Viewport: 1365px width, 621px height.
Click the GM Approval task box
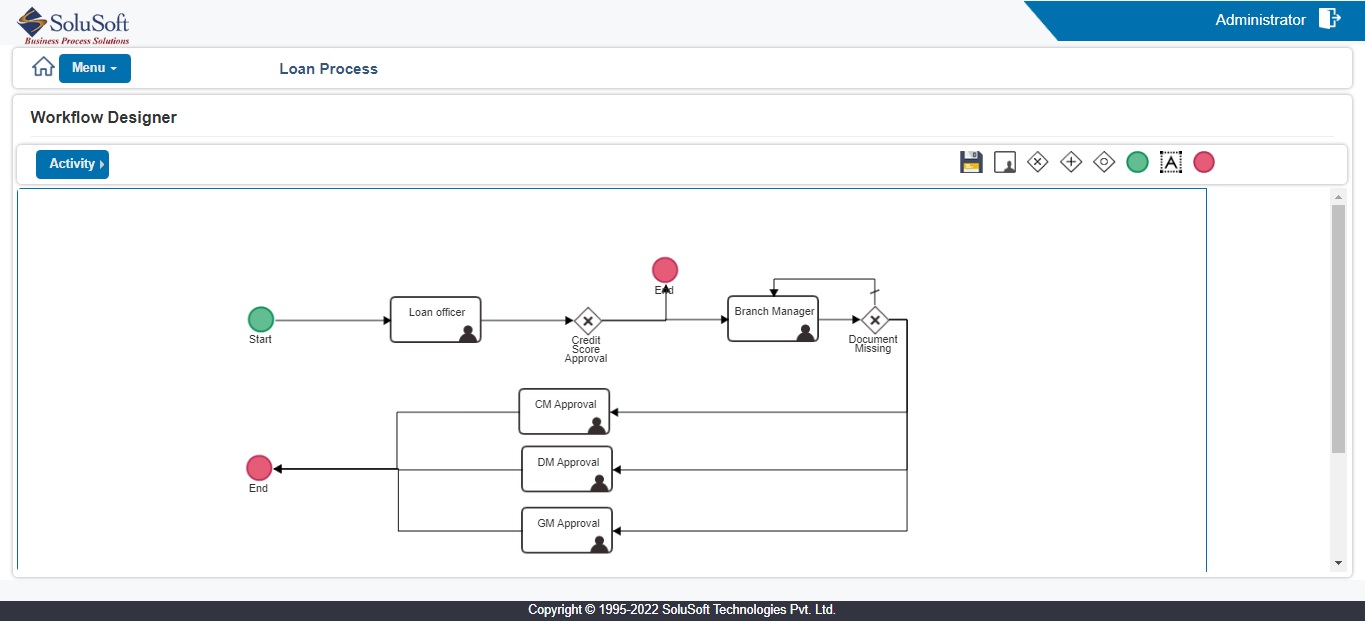pos(567,529)
